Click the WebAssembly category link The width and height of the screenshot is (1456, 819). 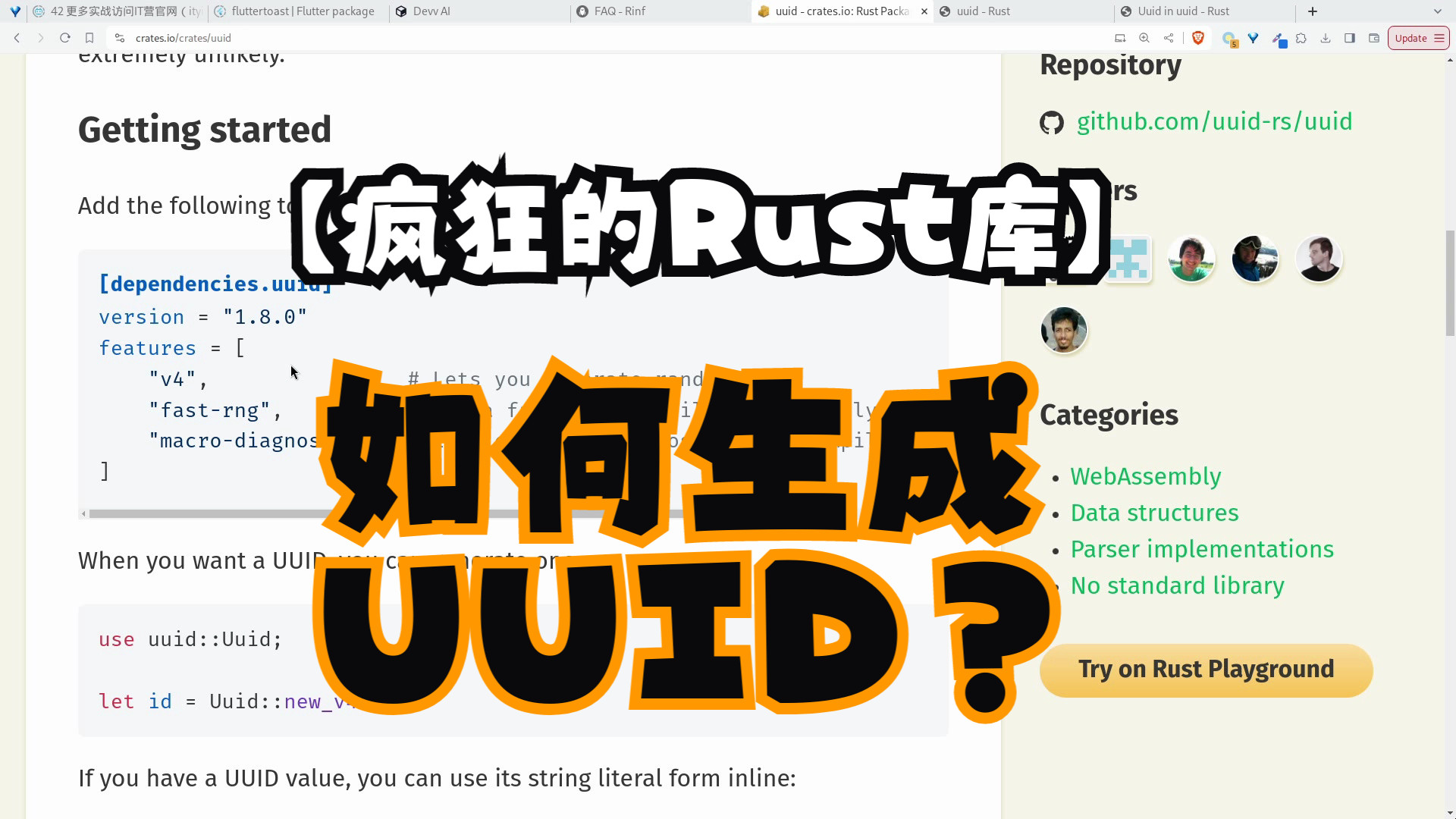pos(1144,476)
